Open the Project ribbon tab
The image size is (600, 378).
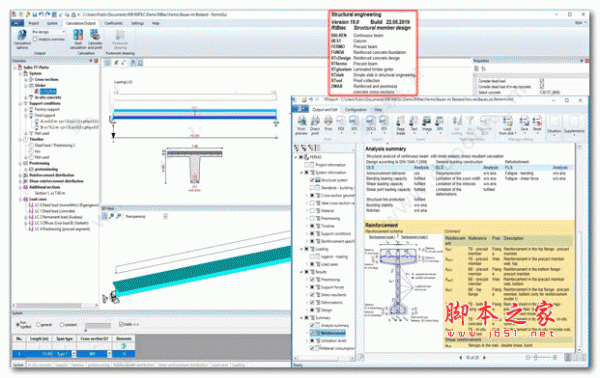click(x=34, y=23)
